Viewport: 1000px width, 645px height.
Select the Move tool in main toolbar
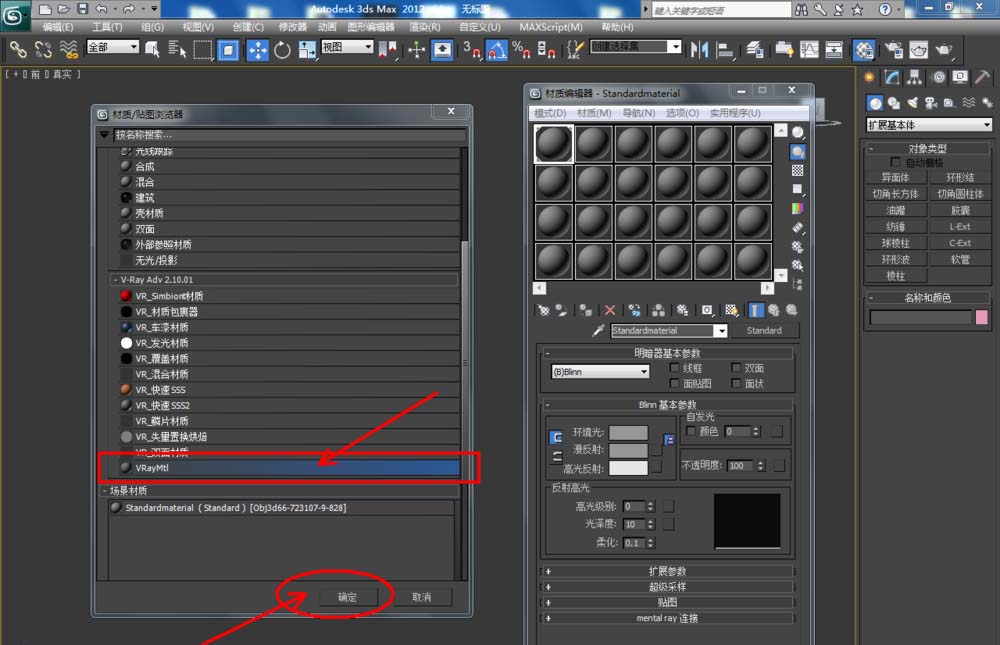[257, 50]
